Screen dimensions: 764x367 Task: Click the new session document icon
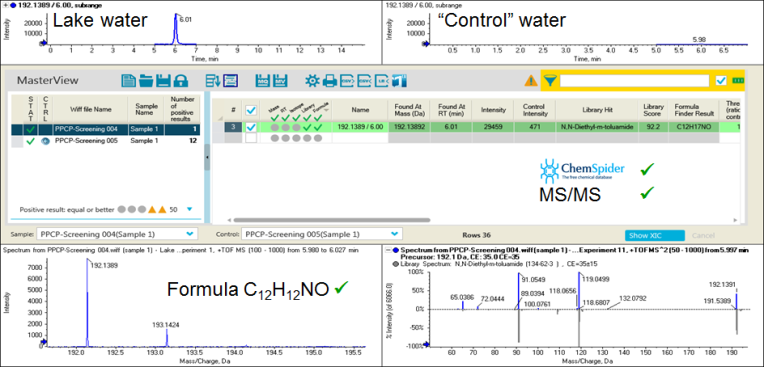point(129,80)
